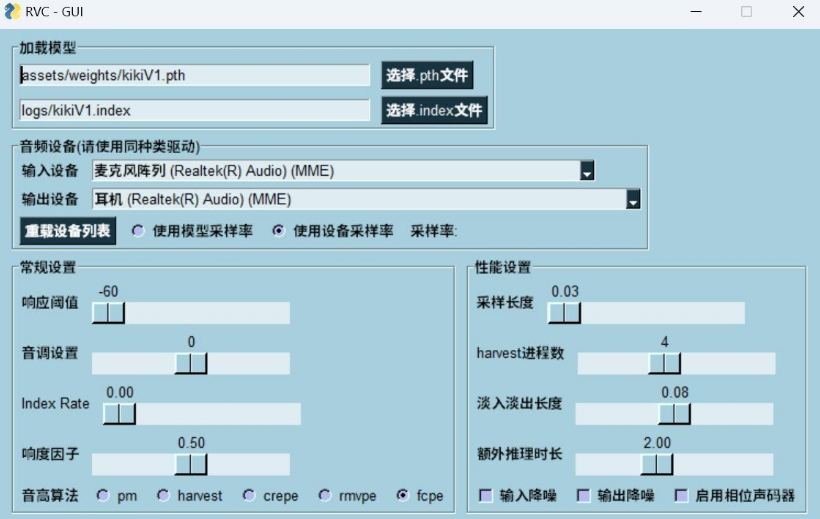Screen dimensions: 820x519
Task: Click the index file path input field
Action: coord(195,111)
